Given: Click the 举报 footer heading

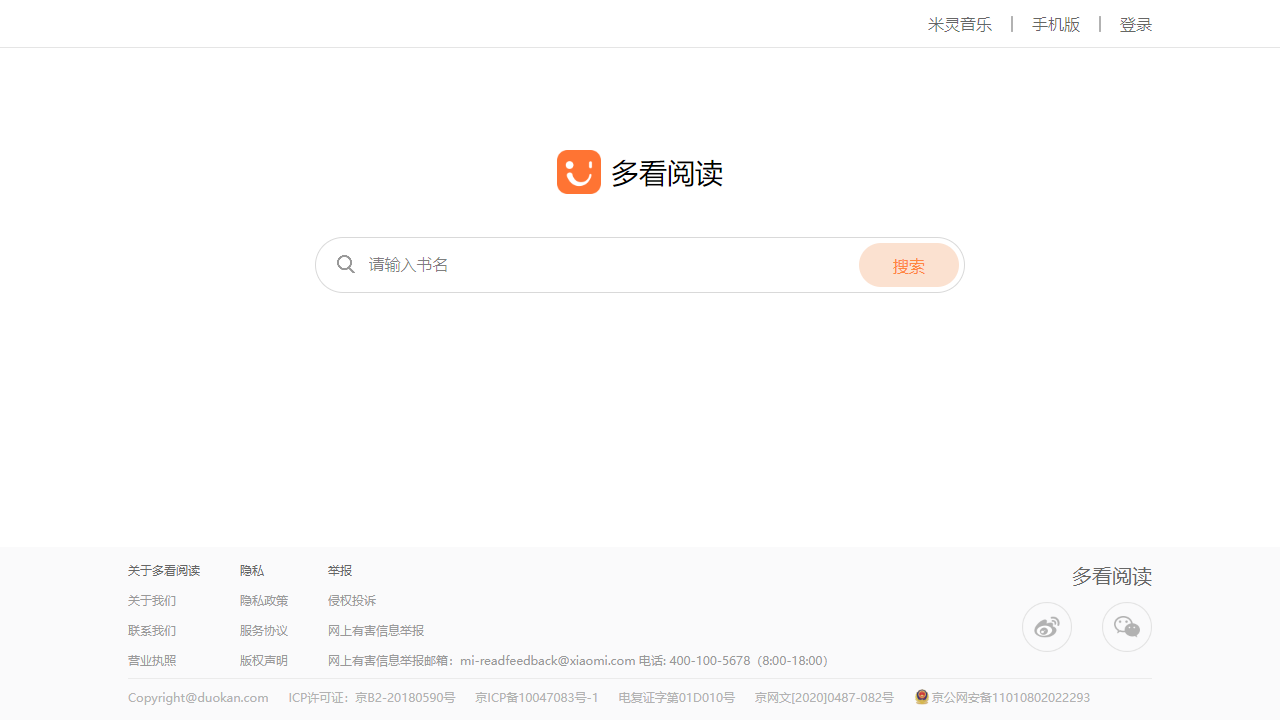Looking at the screenshot, I should [x=340, y=571].
